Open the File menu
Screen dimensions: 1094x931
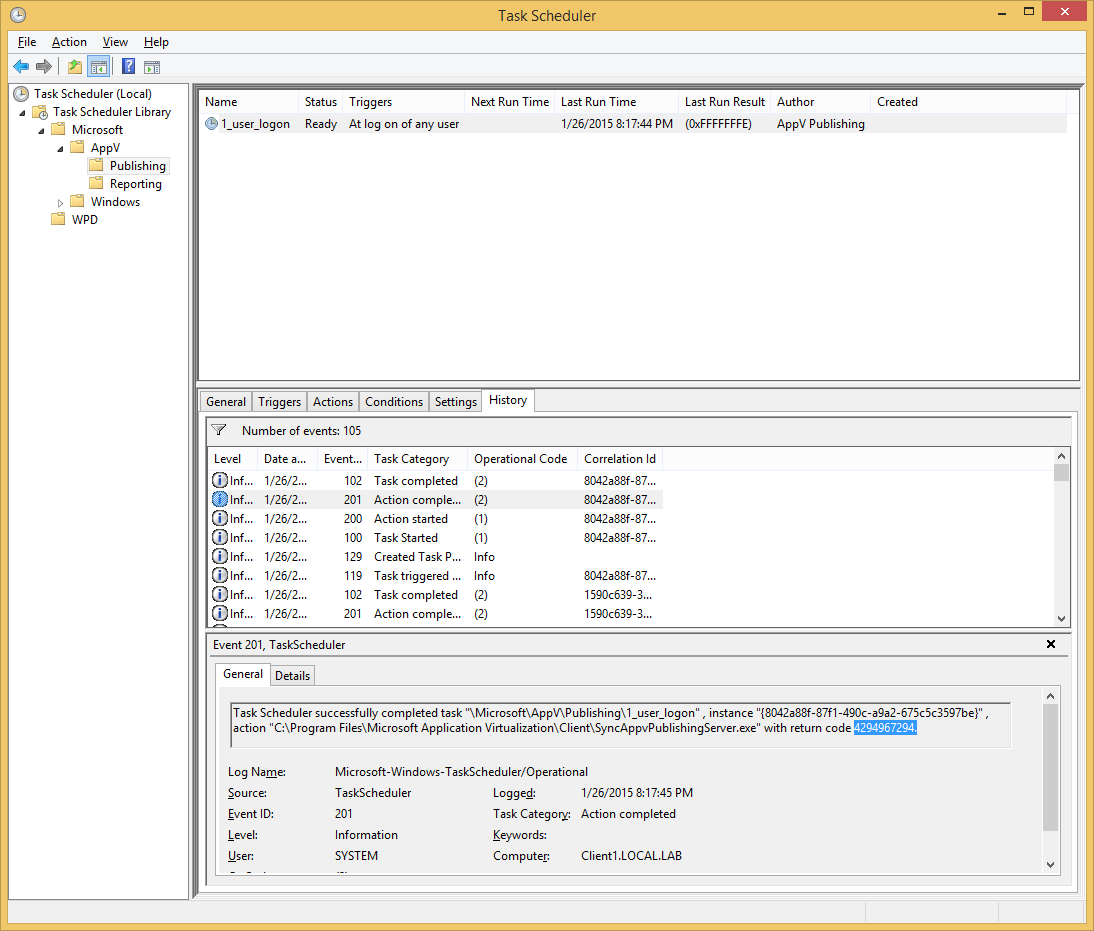[x=27, y=42]
